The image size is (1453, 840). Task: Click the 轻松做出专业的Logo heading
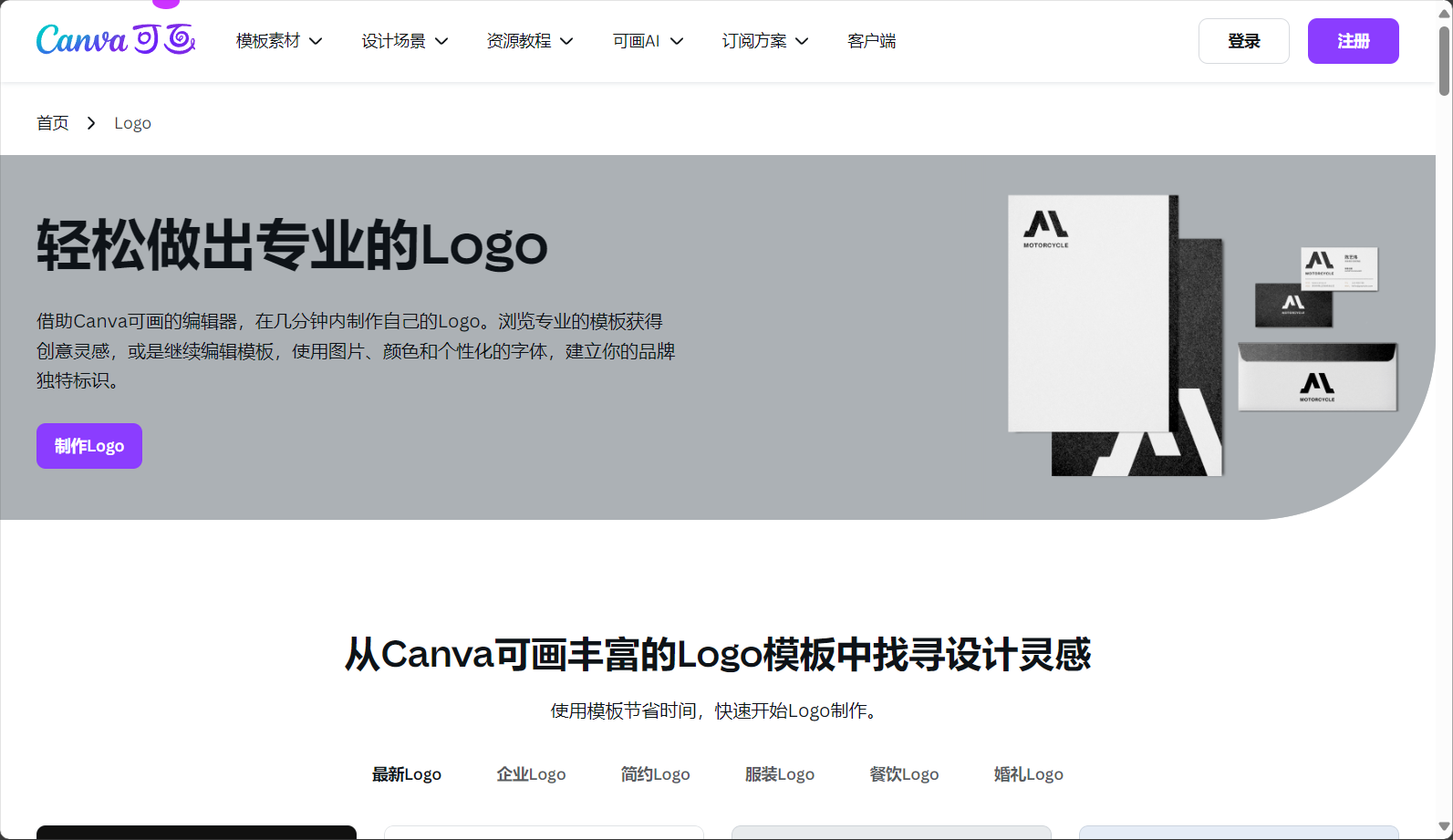(x=292, y=245)
